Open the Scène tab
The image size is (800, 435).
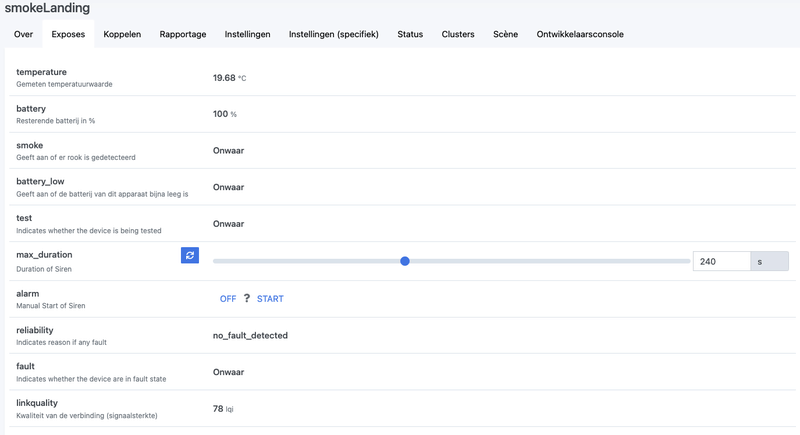(505, 34)
